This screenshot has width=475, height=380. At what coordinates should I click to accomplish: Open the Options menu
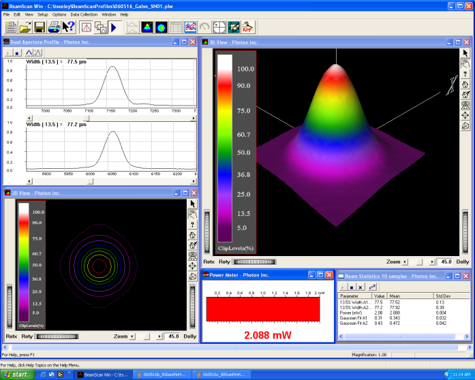[59, 15]
